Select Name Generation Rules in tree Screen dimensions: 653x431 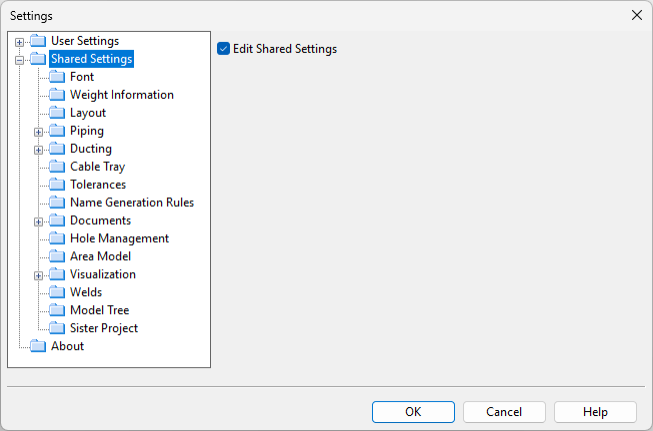tap(131, 203)
